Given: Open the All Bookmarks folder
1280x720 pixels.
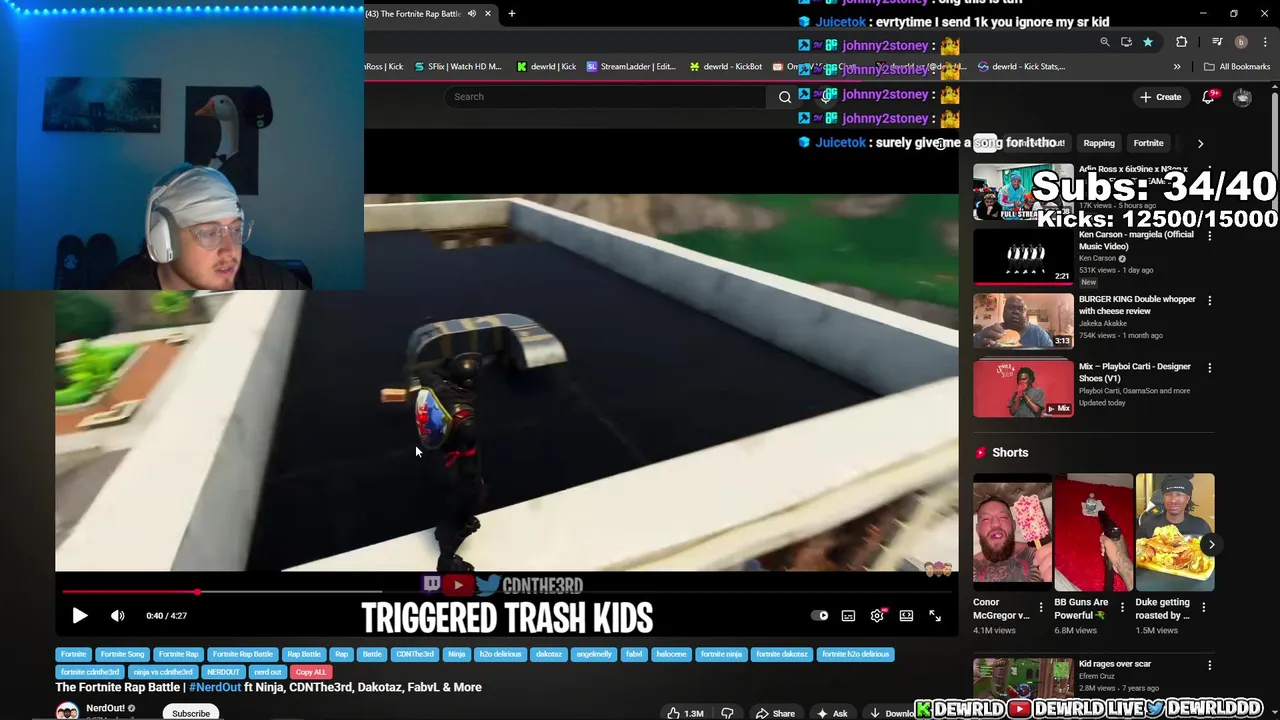Looking at the screenshot, I should tap(1237, 67).
